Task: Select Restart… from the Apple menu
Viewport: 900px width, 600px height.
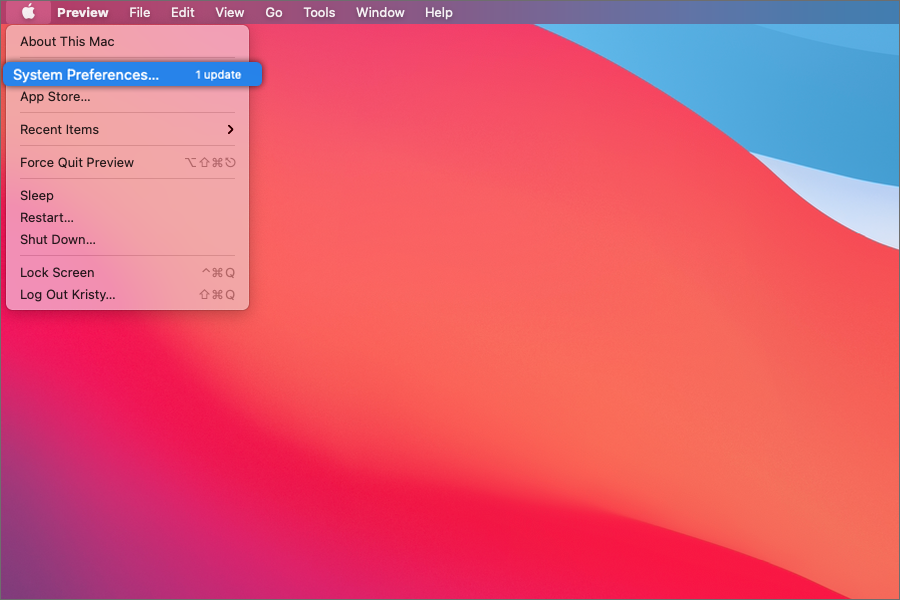Action: (47, 218)
